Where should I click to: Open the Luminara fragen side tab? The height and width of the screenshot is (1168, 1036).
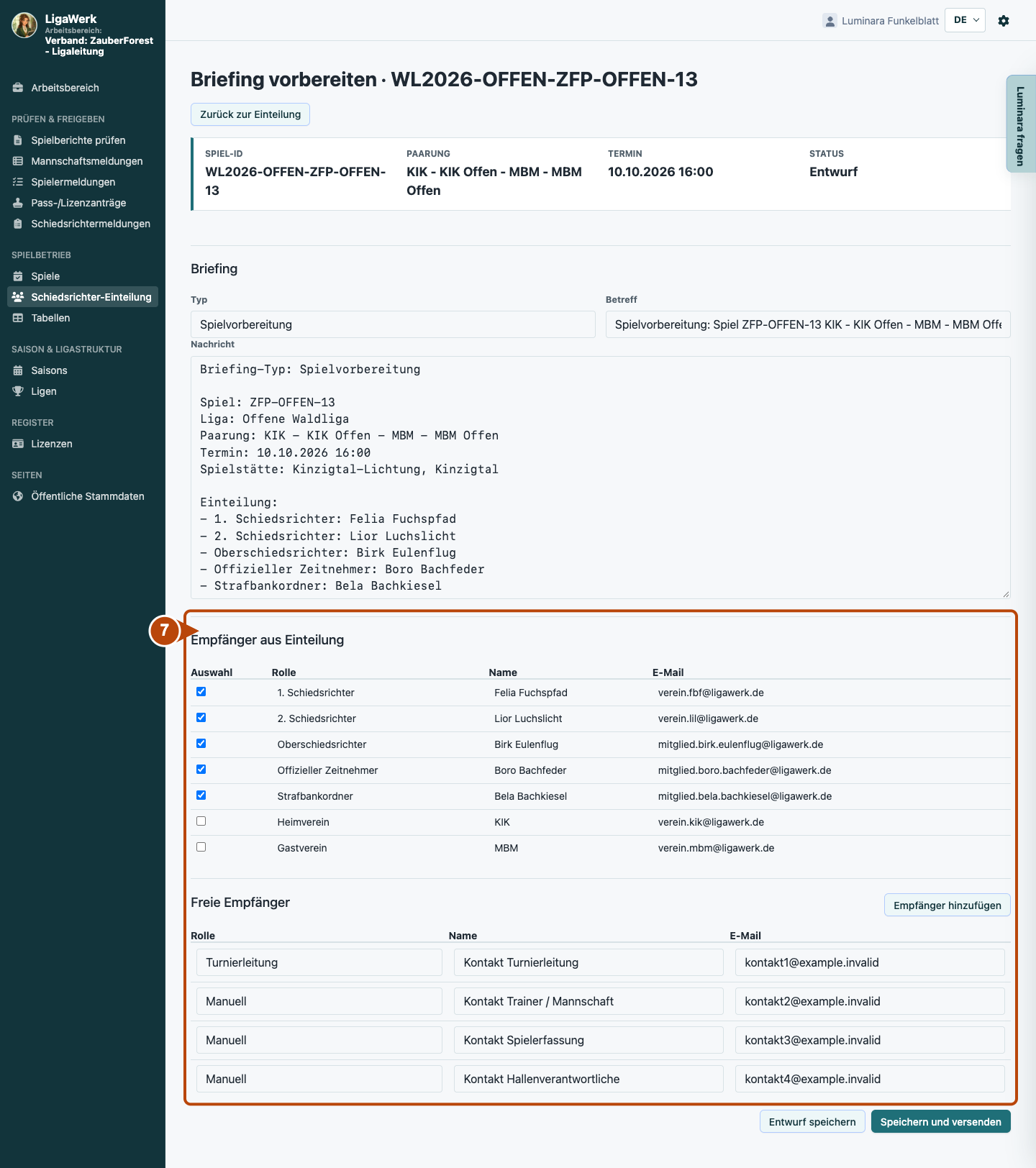(1021, 124)
